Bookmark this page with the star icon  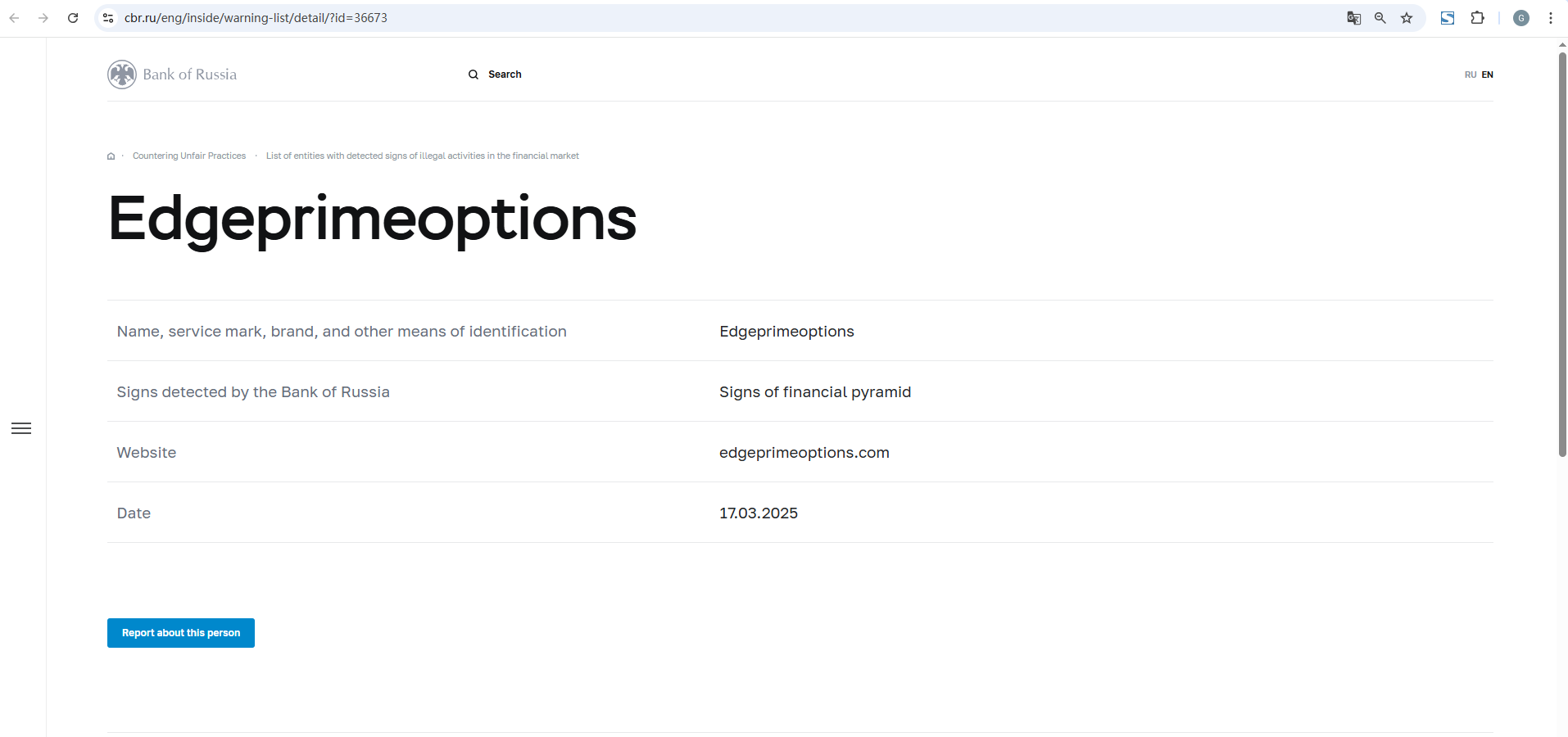tap(1407, 18)
